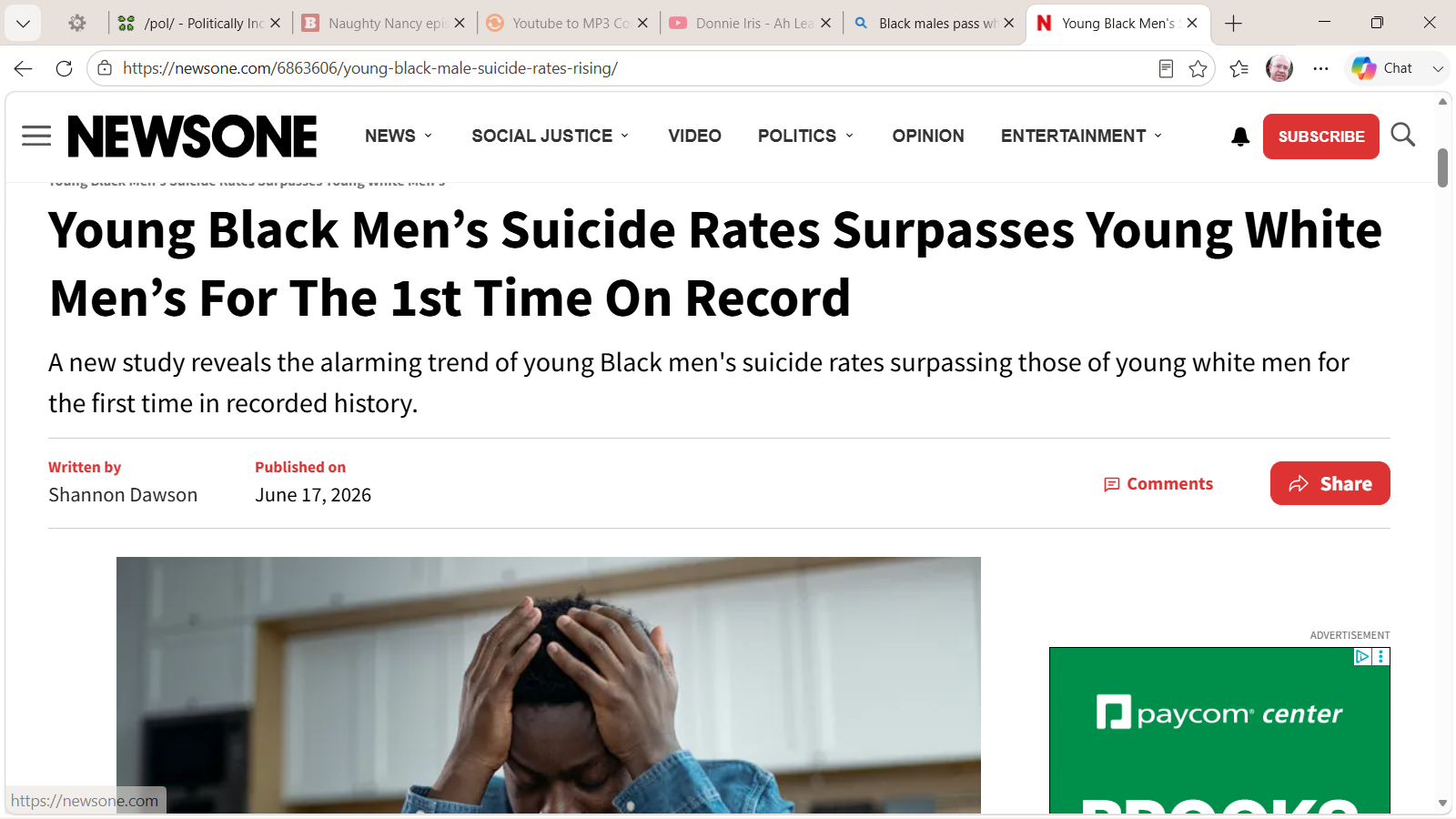Open the browser profile avatar

1279,68
